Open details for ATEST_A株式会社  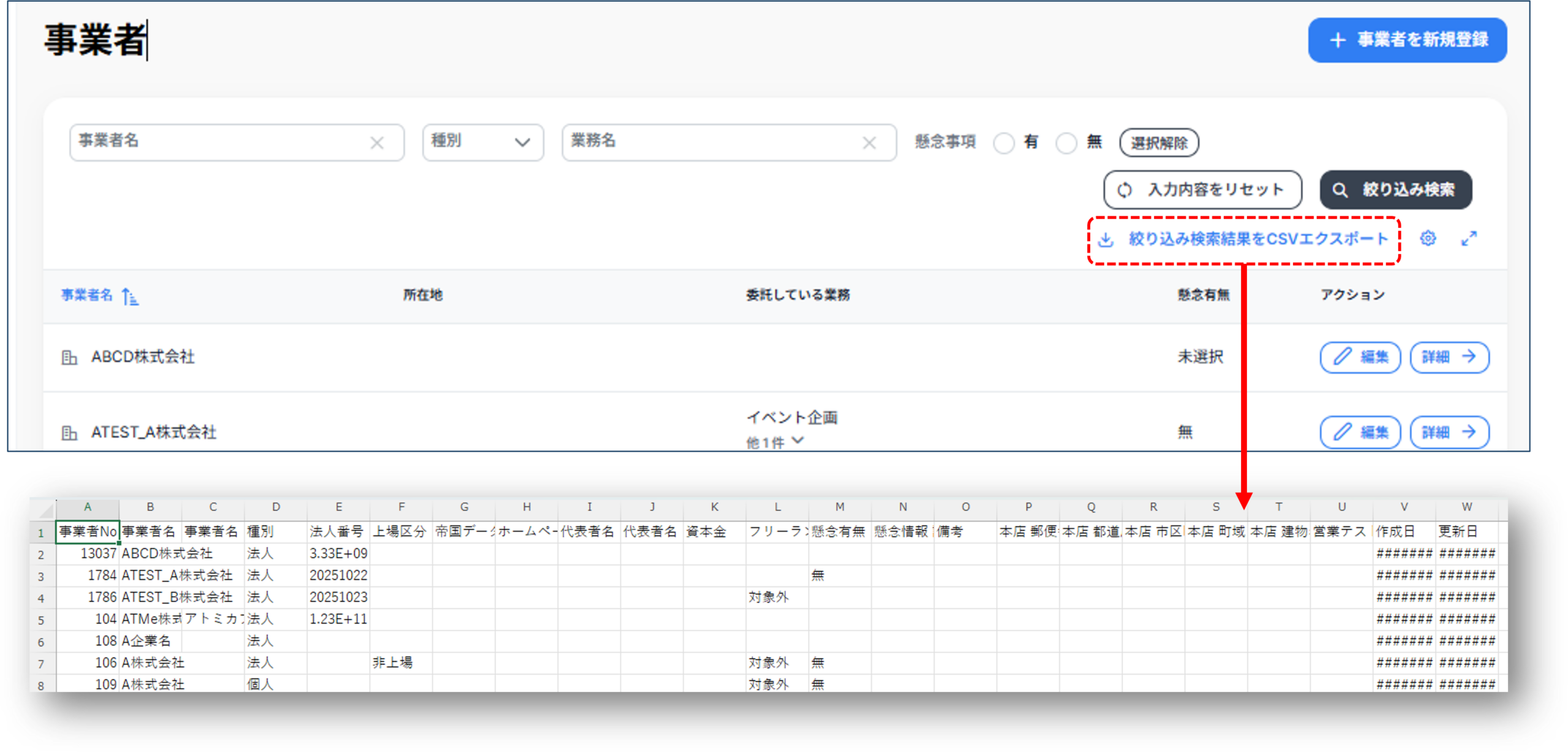(1449, 433)
